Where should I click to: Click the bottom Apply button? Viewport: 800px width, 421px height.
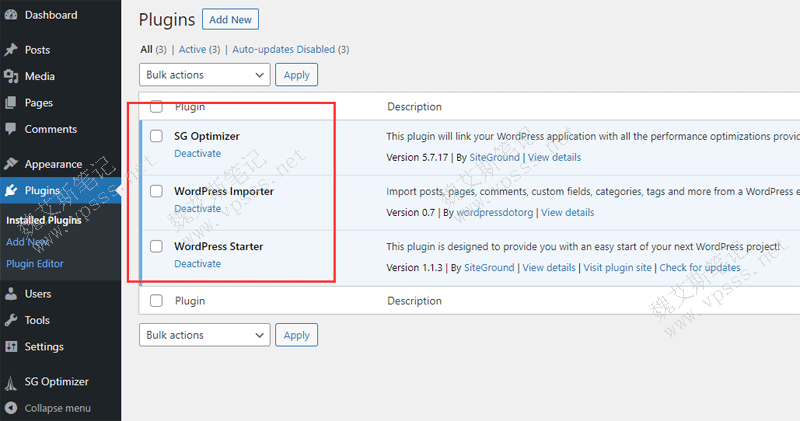[x=296, y=335]
